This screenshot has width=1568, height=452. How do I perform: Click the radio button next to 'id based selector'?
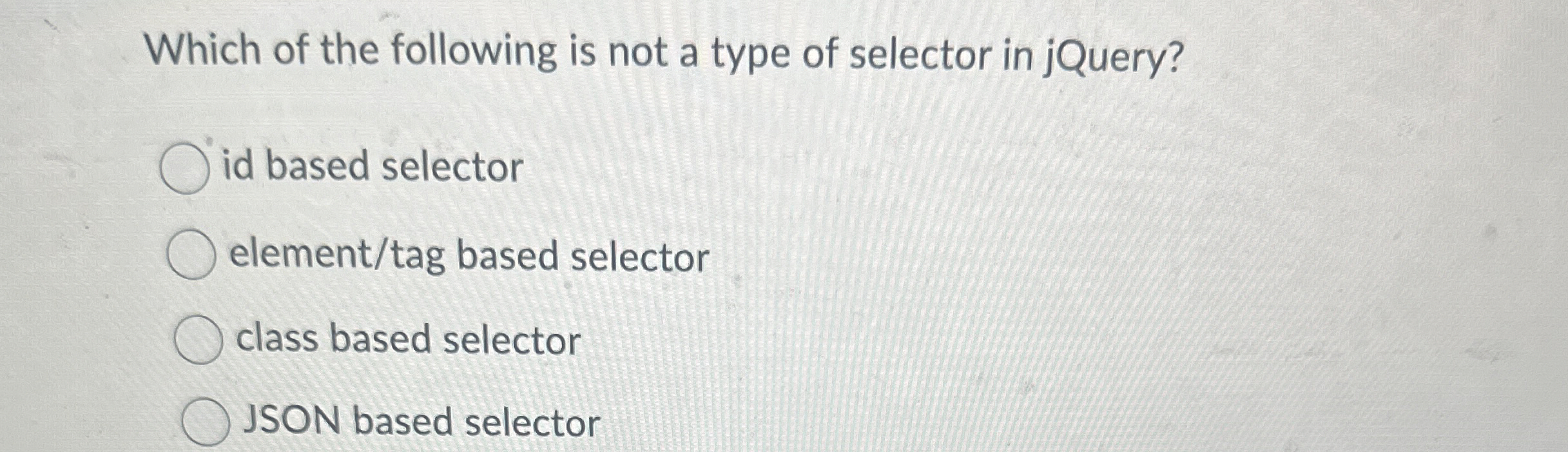coord(185,169)
